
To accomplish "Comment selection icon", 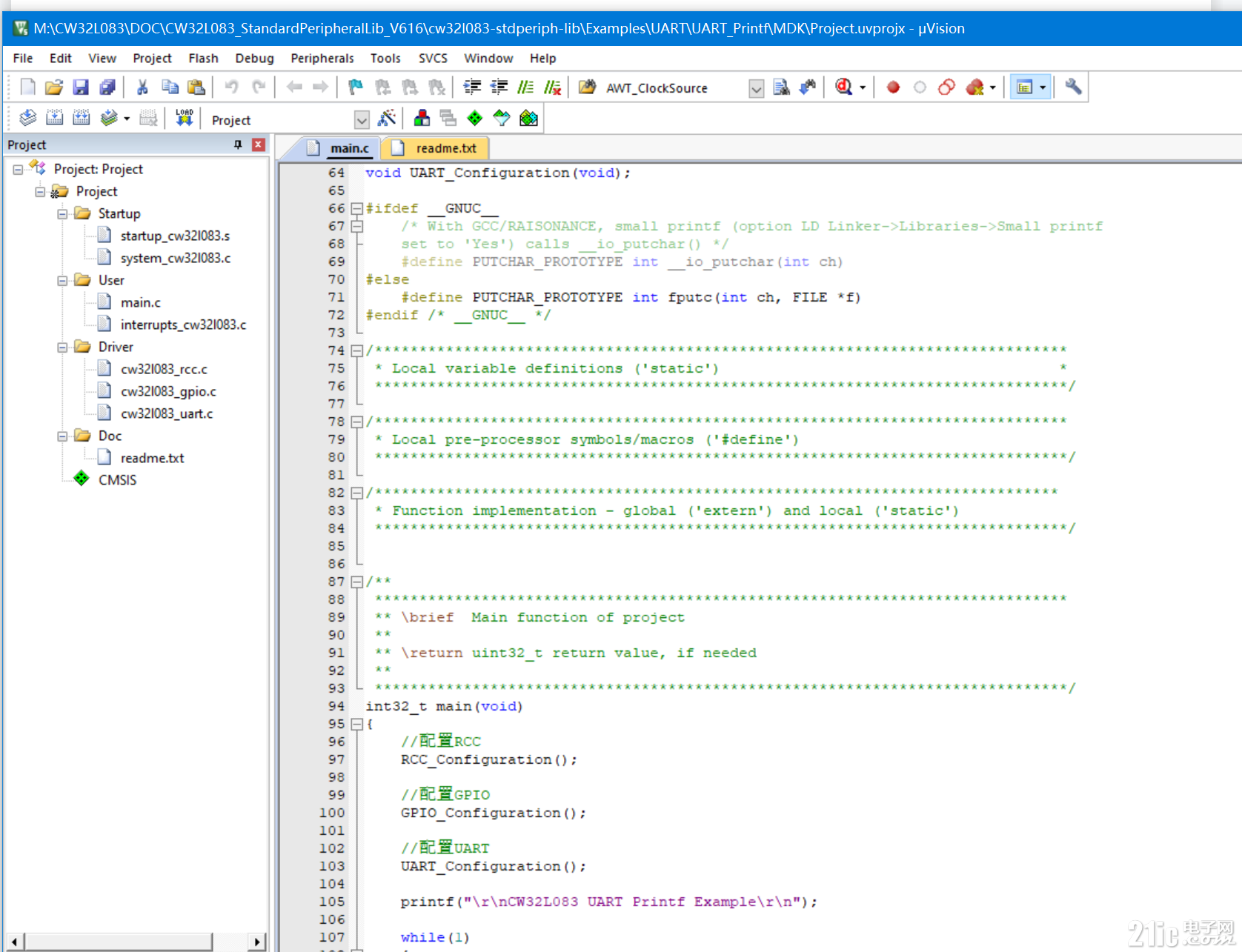I will tap(525, 87).
